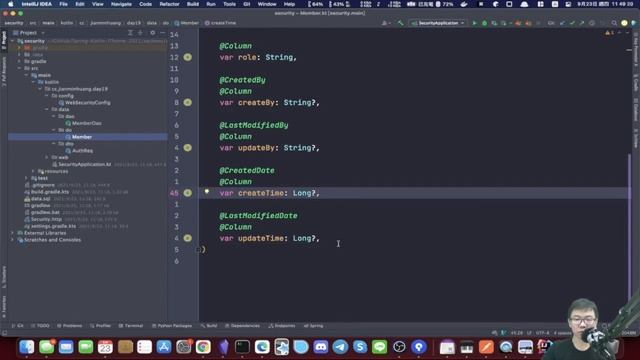The height and width of the screenshot is (360, 640).
Task: Open the Project view selector dropdown
Action: pyautogui.click(x=29, y=33)
